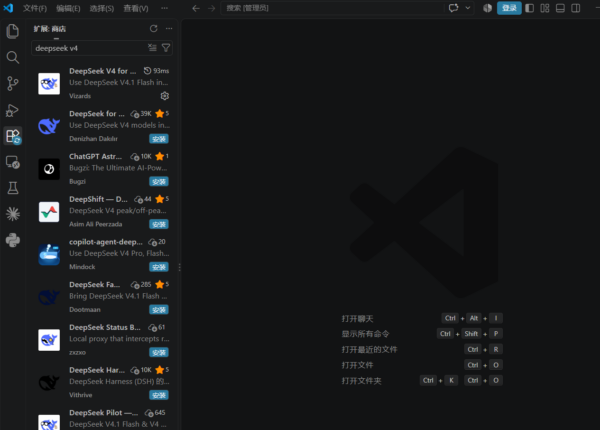The image size is (600, 430).
Task: Open Remote Explorer view
Action: 13,162
